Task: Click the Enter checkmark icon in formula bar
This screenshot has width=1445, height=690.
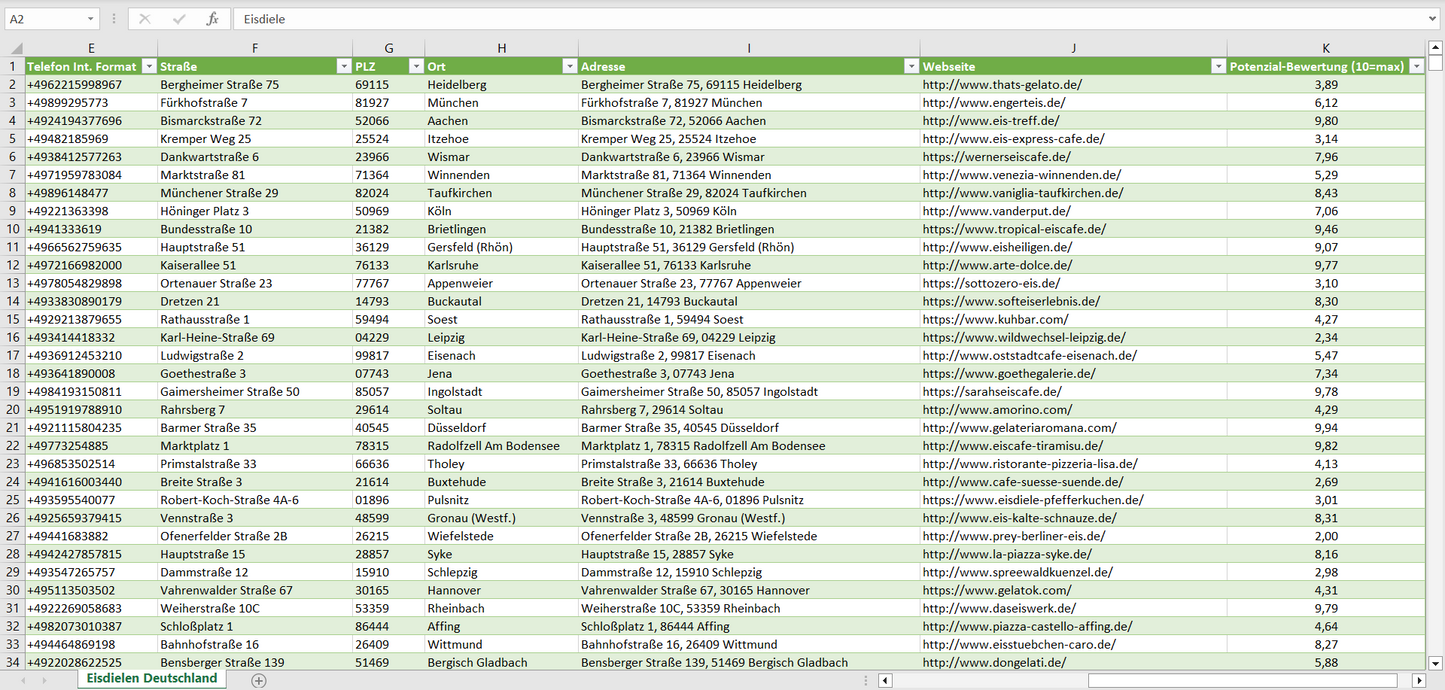Action: 179,19
